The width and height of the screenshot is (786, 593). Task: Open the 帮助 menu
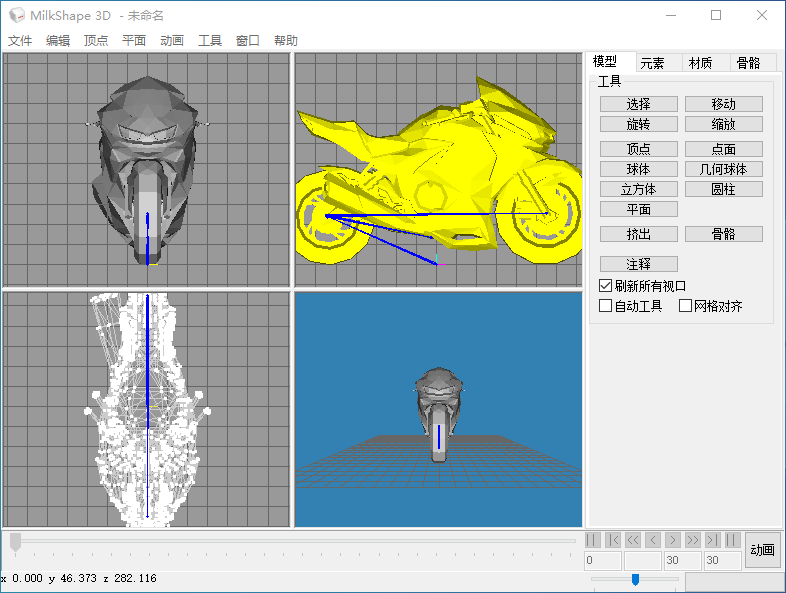[x=286, y=41]
